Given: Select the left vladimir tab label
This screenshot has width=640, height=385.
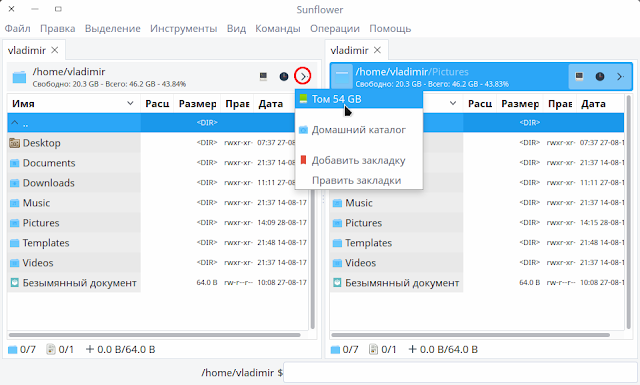Looking at the screenshot, I should tap(27, 50).
